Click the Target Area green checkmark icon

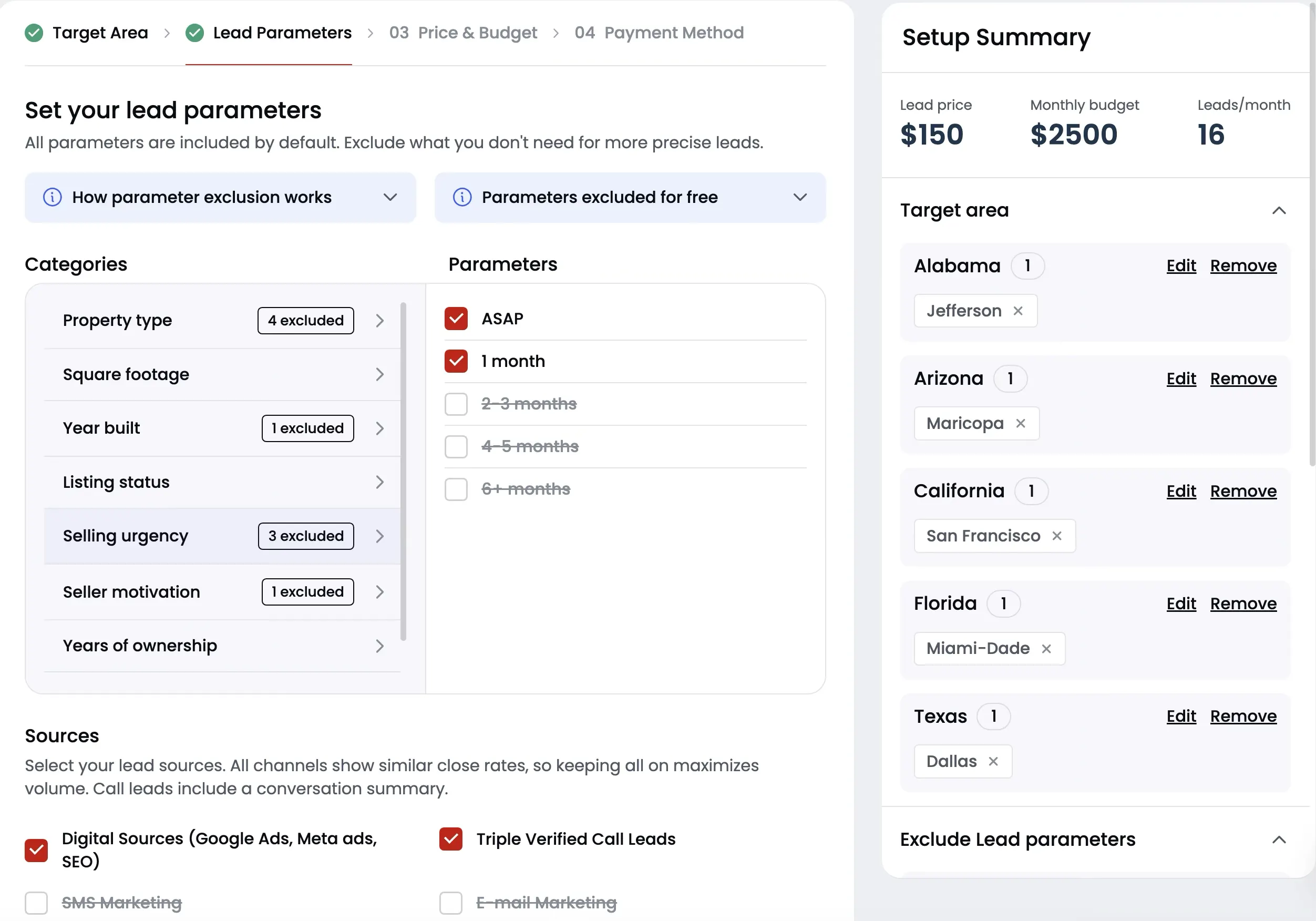[34, 33]
